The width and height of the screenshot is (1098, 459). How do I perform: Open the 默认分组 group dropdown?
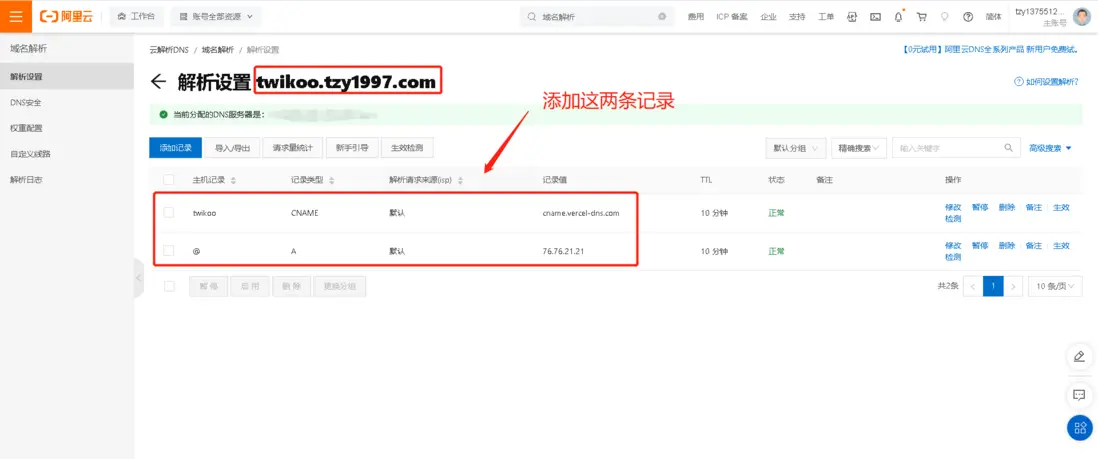[x=796, y=148]
